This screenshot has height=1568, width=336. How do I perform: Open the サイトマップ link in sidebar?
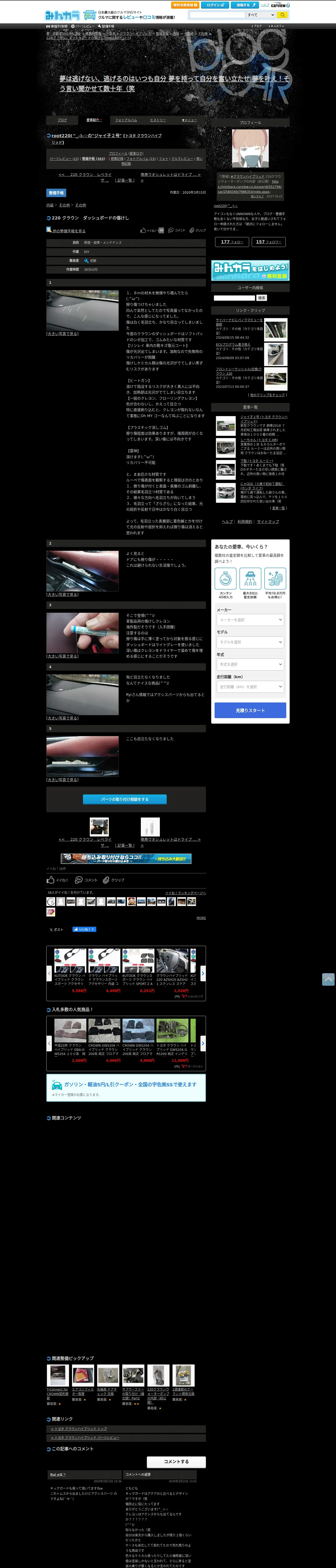268,522
